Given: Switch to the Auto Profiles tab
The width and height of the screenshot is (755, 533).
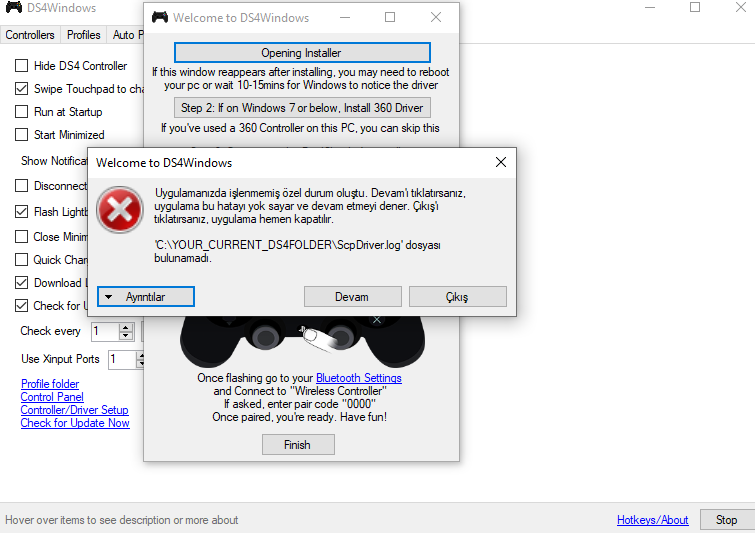Looking at the screenshot, I should 126,35.
